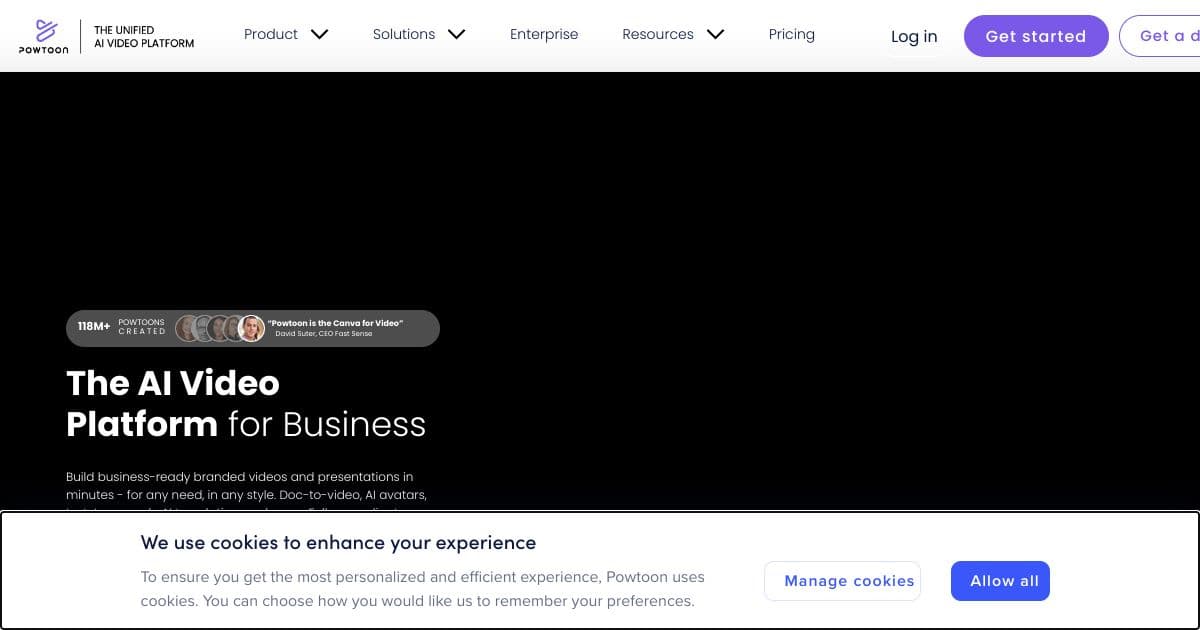Click the highlighted David Suter avatar
This screenshot has width=1200, height=630.
pos(252,328)
